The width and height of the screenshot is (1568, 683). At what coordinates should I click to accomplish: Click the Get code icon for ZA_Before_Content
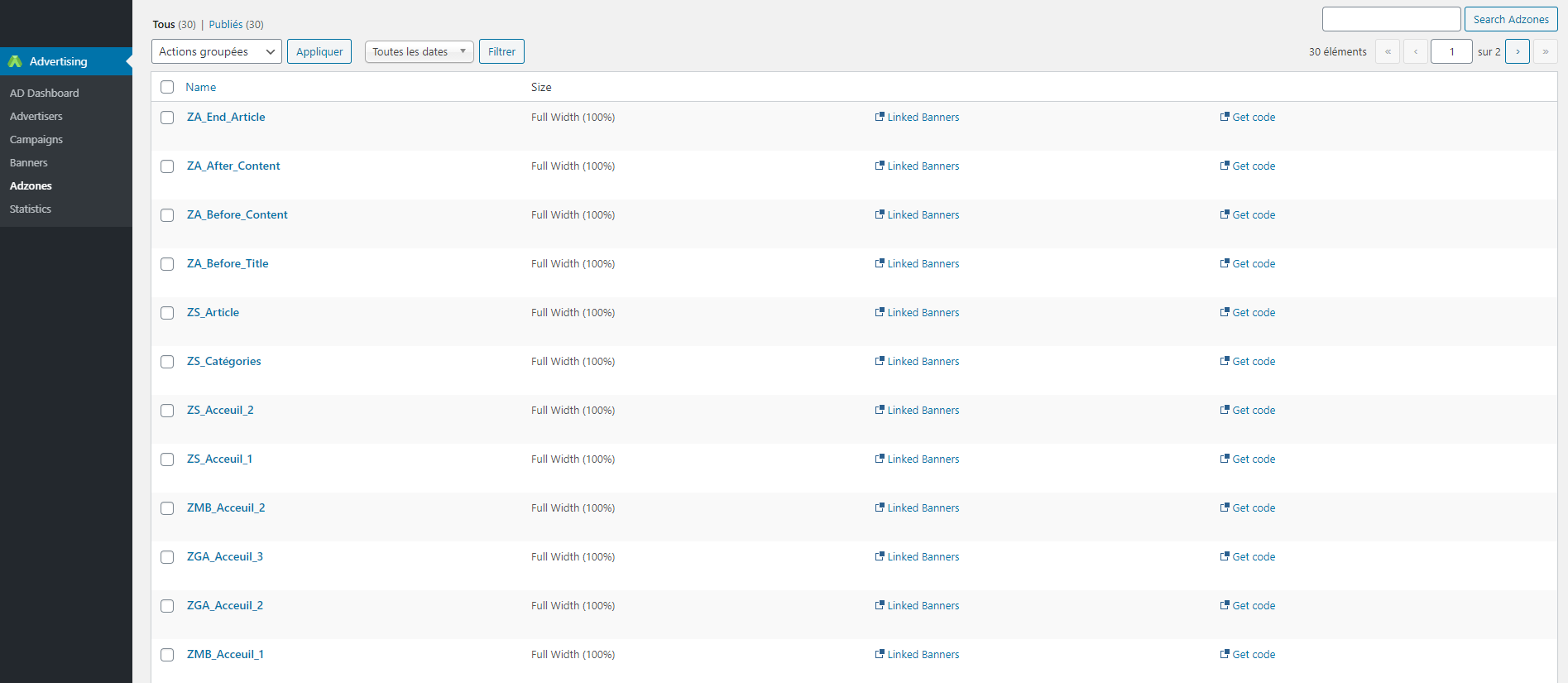(1225, 214)
